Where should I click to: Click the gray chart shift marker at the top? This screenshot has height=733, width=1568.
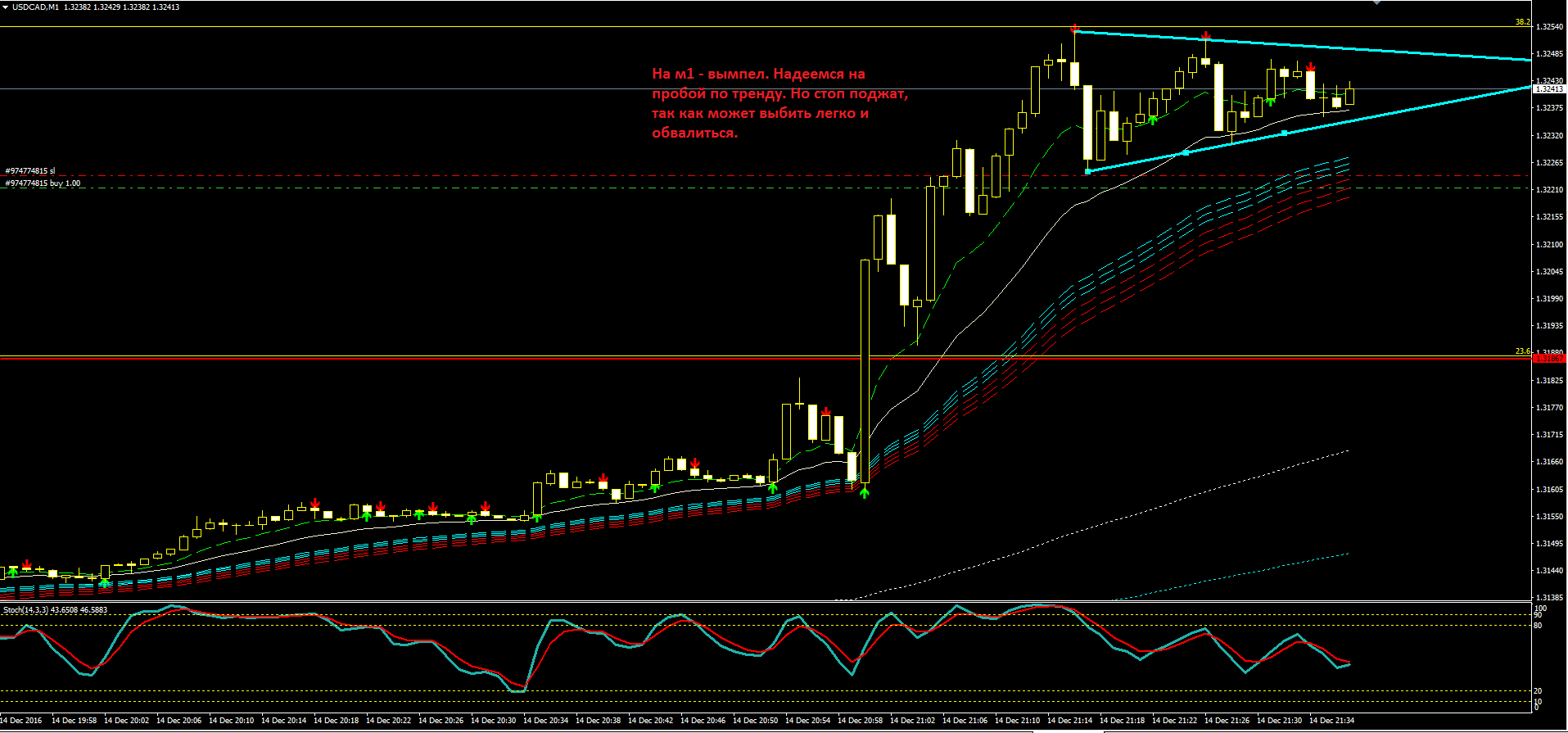(1377, 2)
